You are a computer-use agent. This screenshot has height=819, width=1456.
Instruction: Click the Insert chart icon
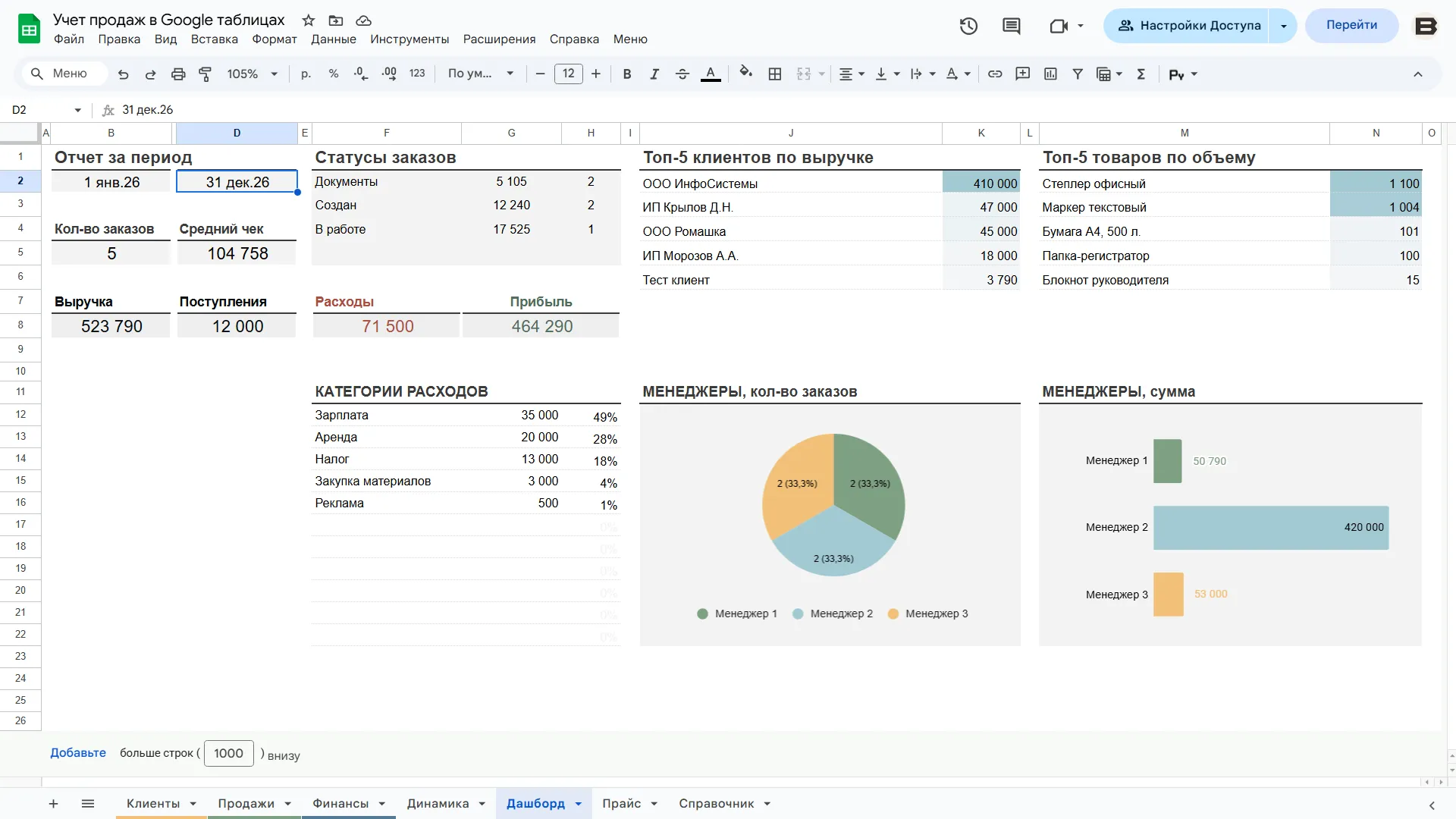pos(1050,74)
